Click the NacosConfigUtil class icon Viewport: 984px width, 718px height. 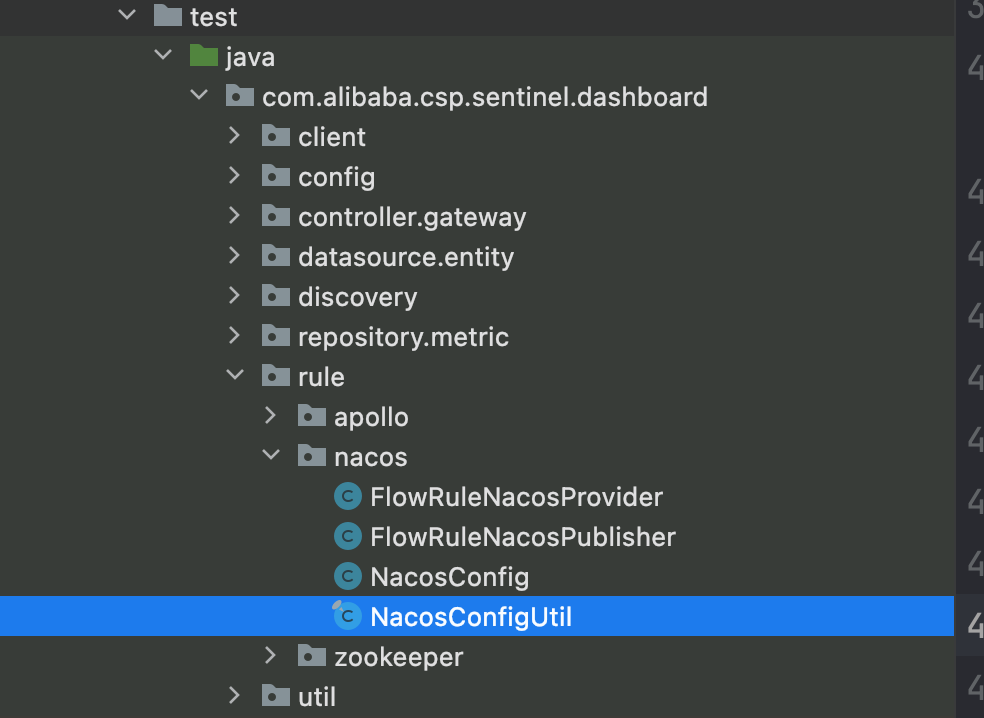347,616
